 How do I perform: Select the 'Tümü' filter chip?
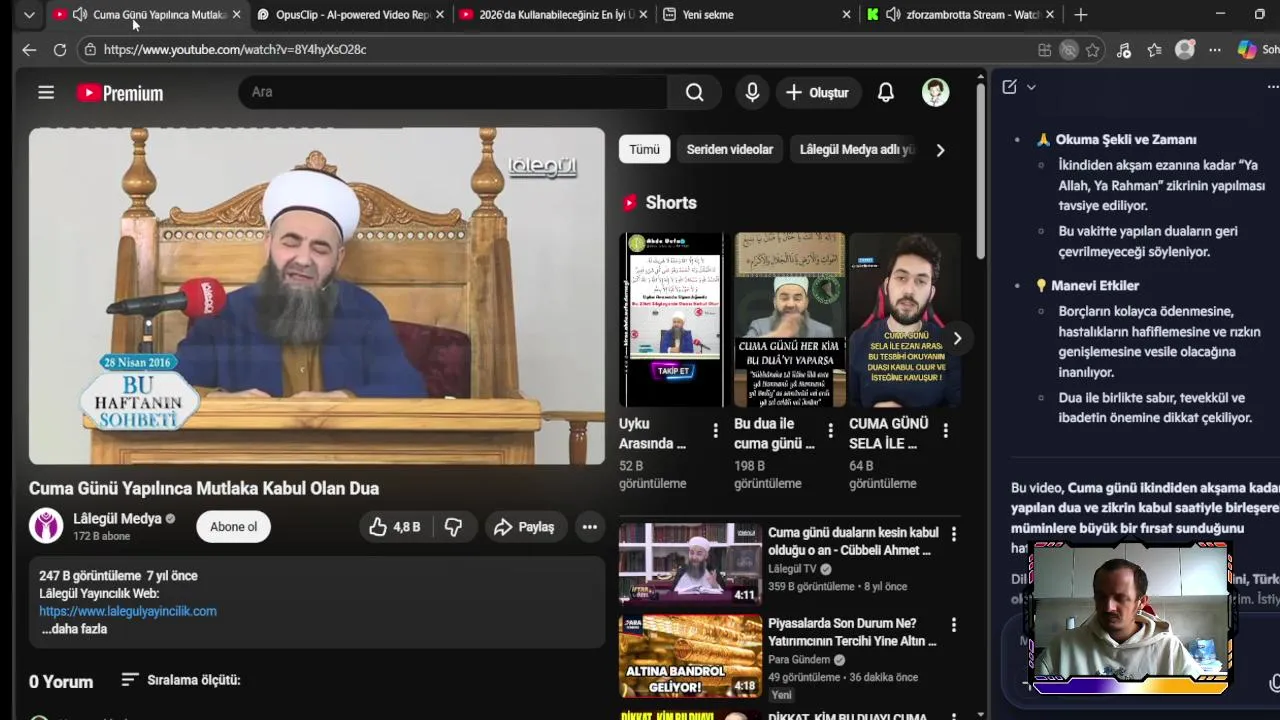click(644, 150)
